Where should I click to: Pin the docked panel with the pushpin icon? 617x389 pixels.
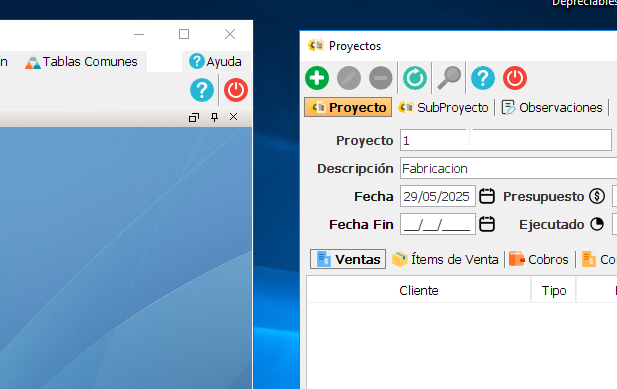pos(214,117)
